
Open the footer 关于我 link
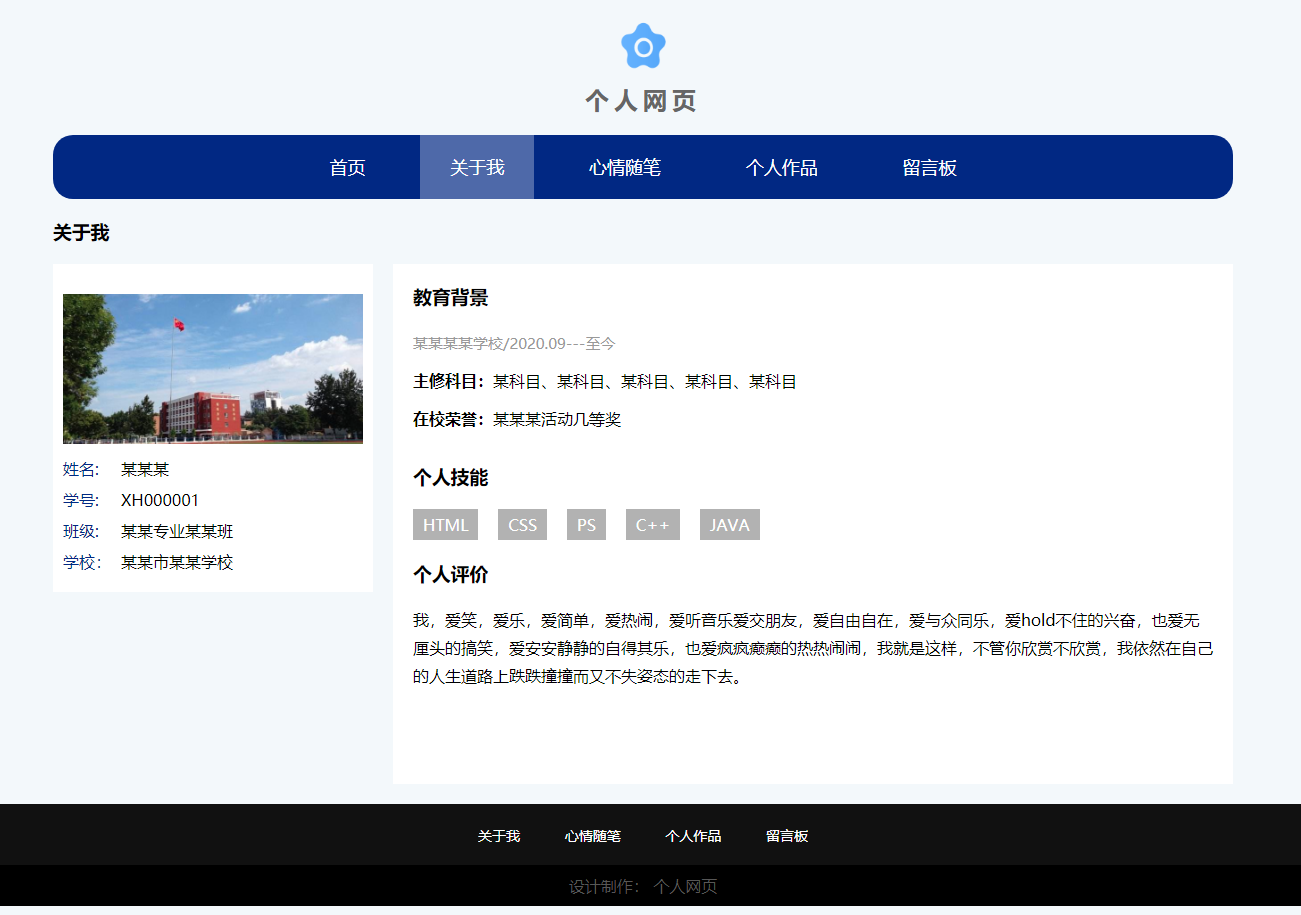pos(499,836)
